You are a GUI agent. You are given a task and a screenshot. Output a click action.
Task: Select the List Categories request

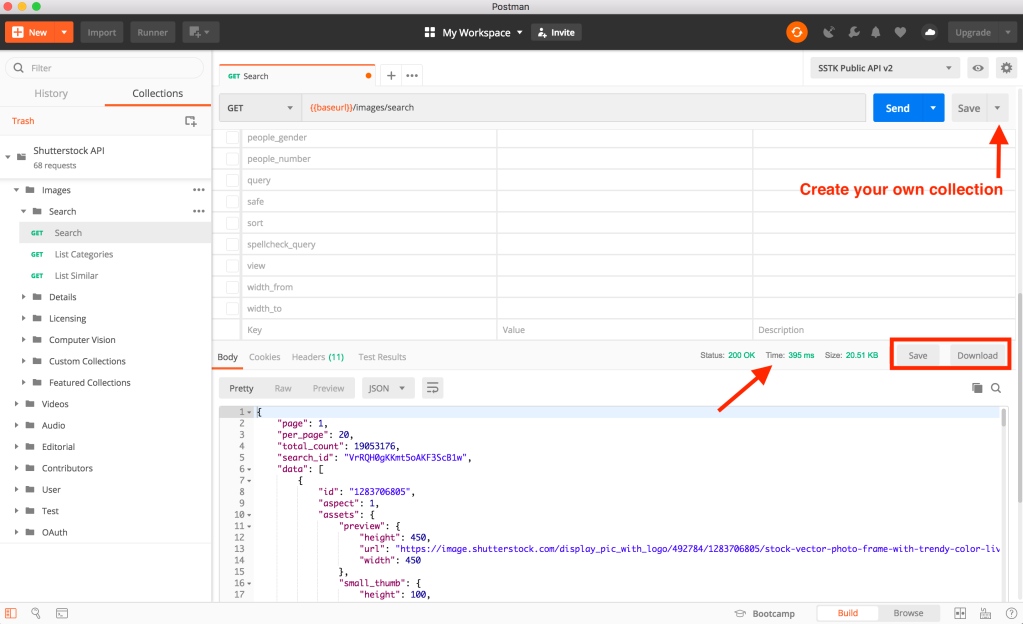[84, 254]
